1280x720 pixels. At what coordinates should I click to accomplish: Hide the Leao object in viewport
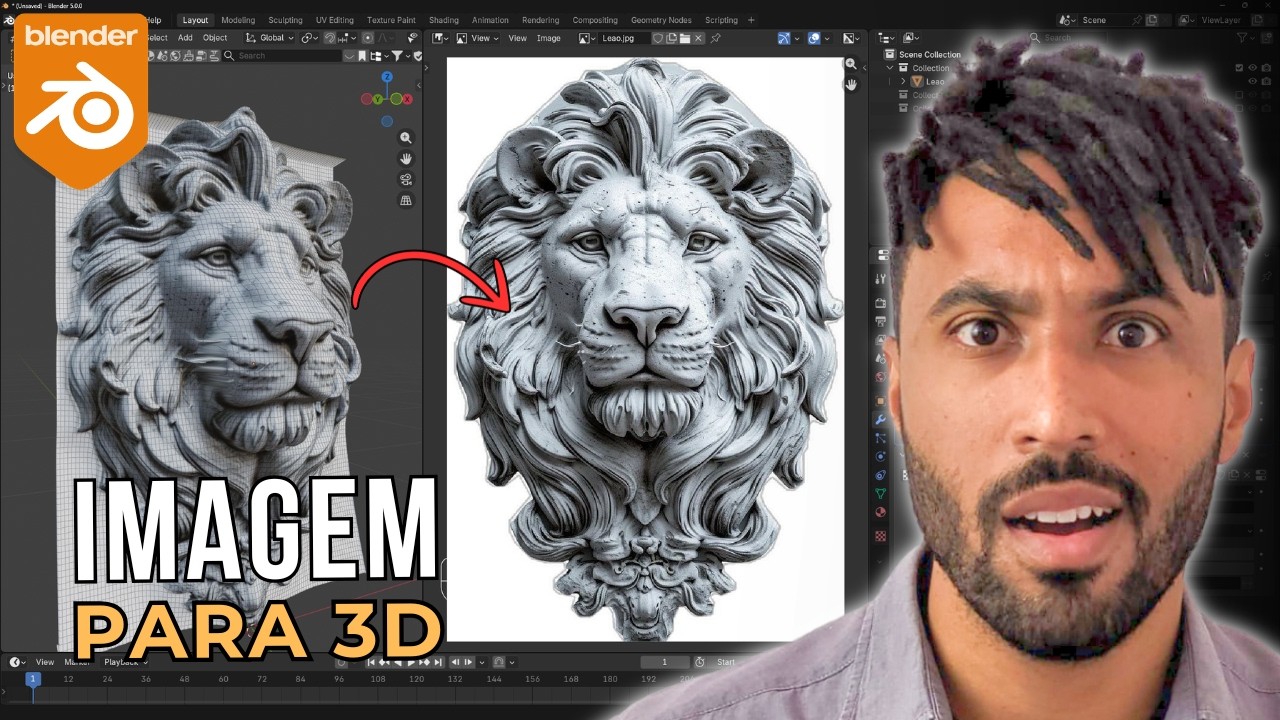[1252, 81]
